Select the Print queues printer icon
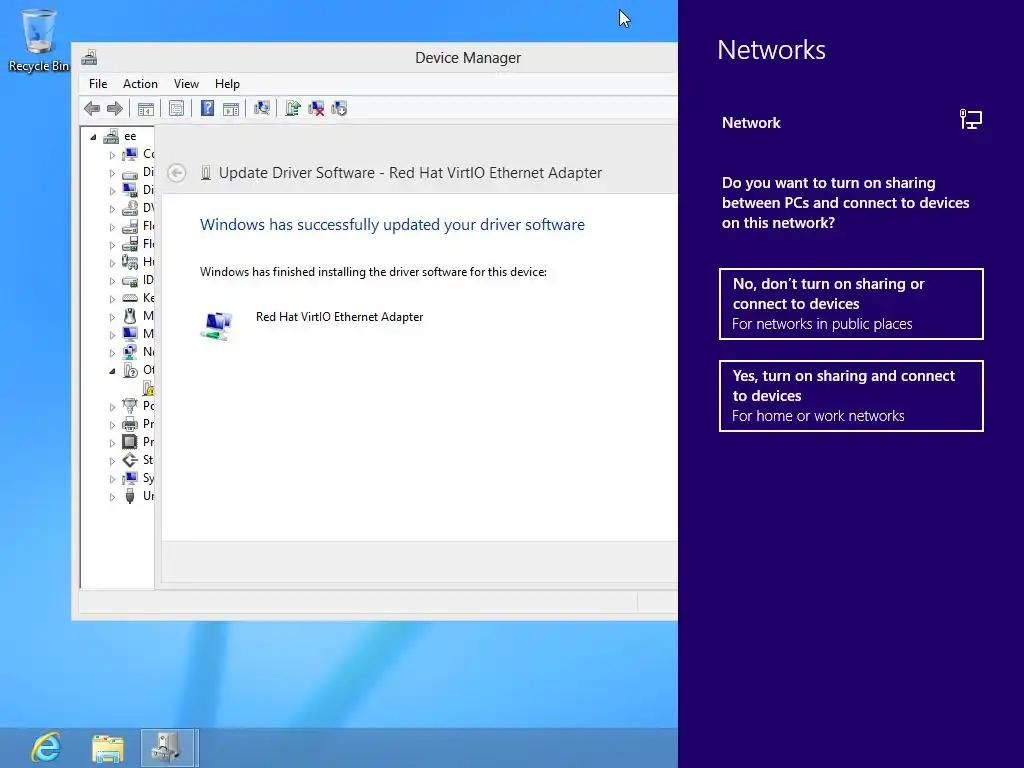Image resolution: width=1024 pixels, height=768 pixels. point(130,424)
